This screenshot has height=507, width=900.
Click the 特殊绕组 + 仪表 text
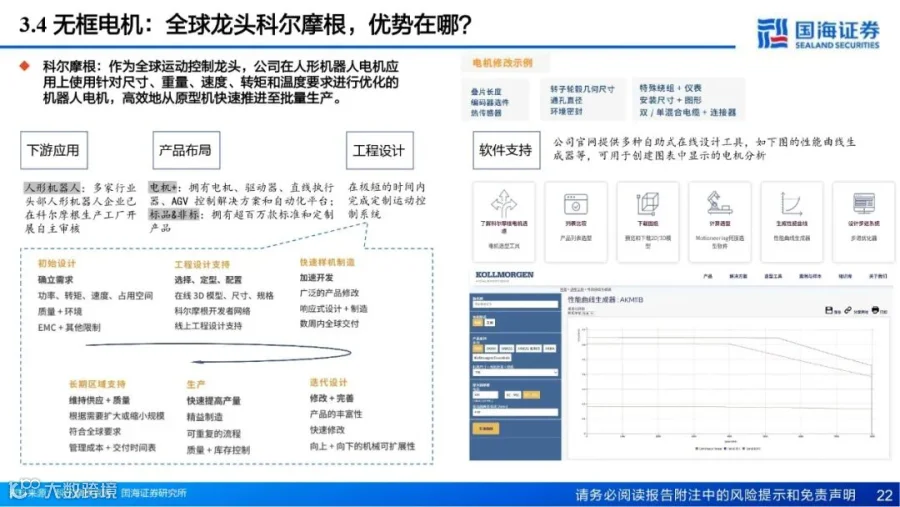click(x=670, y=88)
